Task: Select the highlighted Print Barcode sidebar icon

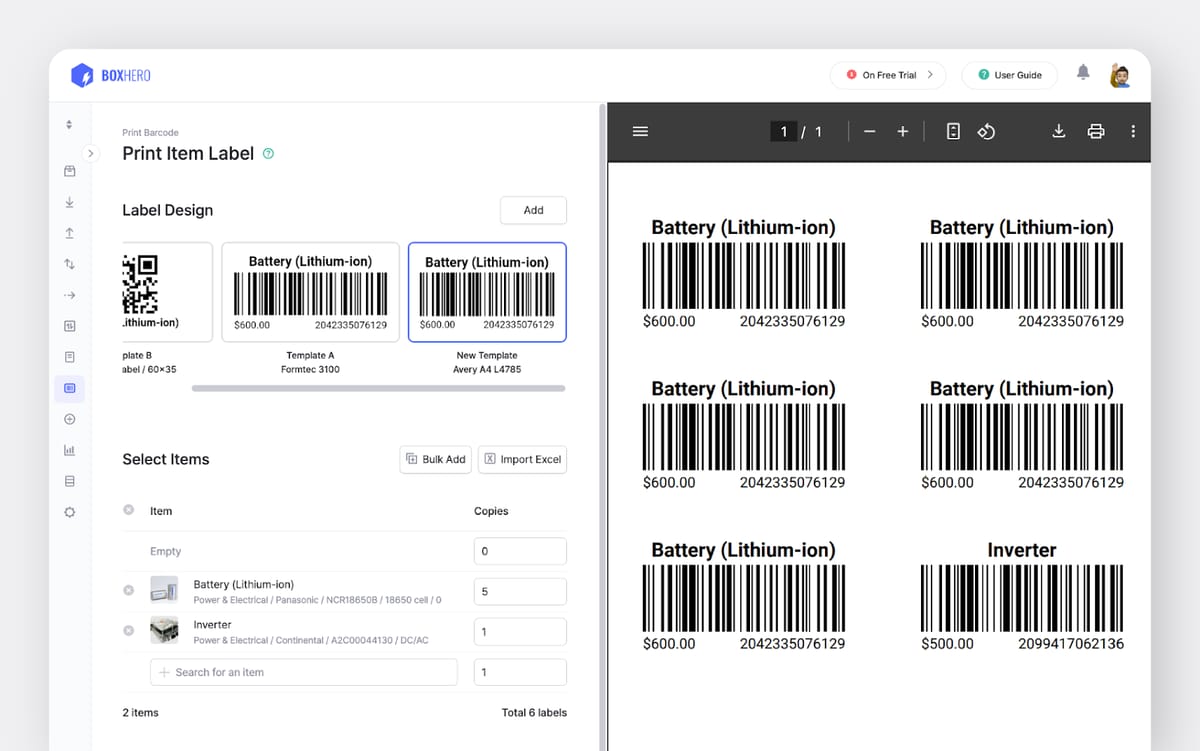Action: pyautogui.click(x=69, y=387)
